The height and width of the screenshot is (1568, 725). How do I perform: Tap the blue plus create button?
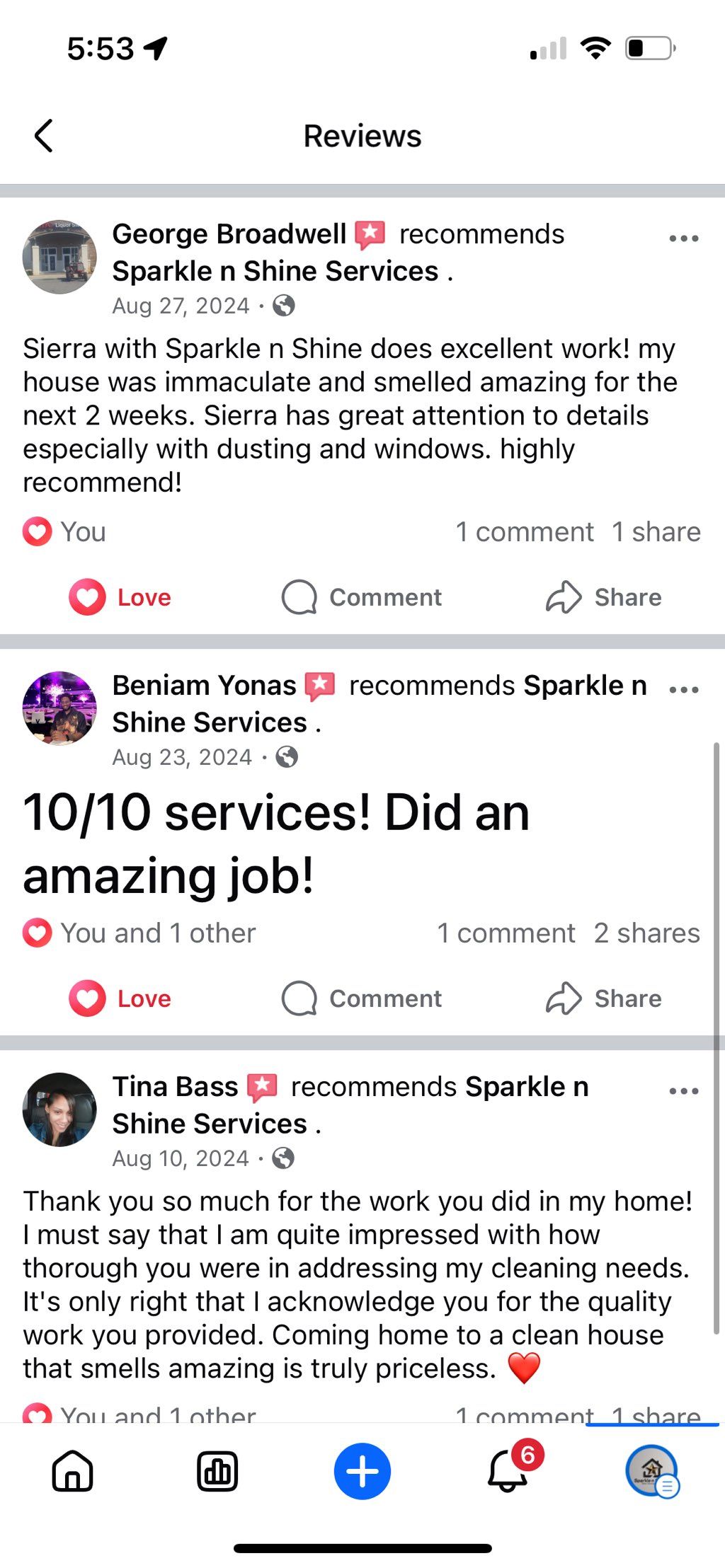[x=362, y=1471]
